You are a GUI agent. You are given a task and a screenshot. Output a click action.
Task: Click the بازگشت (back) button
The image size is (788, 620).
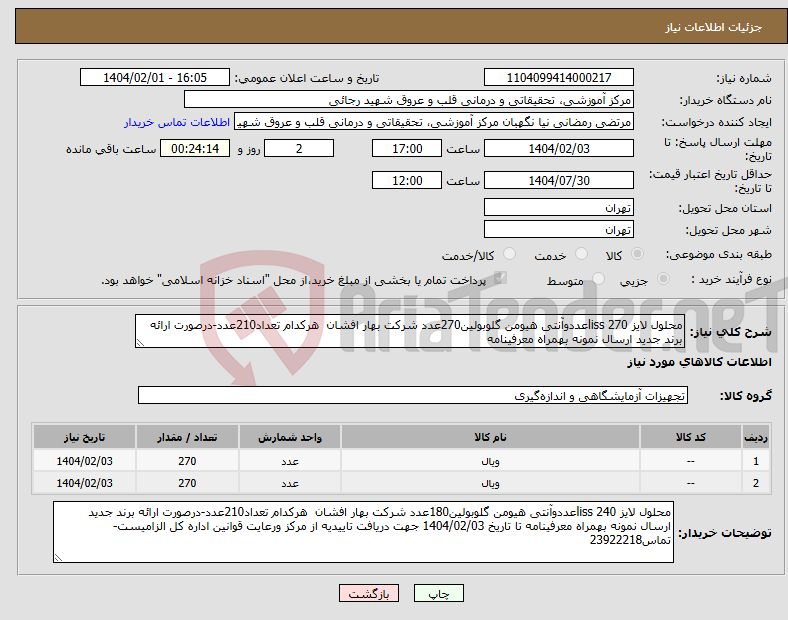click(x=369, y=593)
